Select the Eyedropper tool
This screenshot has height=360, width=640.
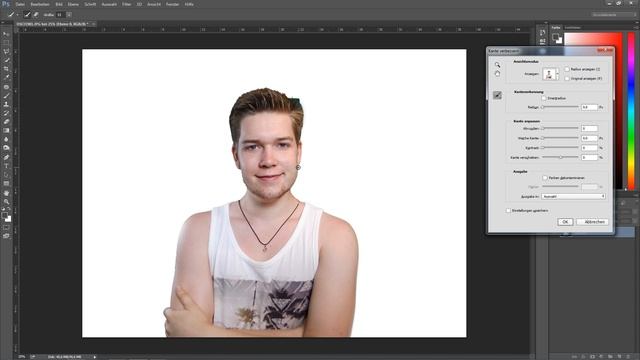click(x=6, y=78)
